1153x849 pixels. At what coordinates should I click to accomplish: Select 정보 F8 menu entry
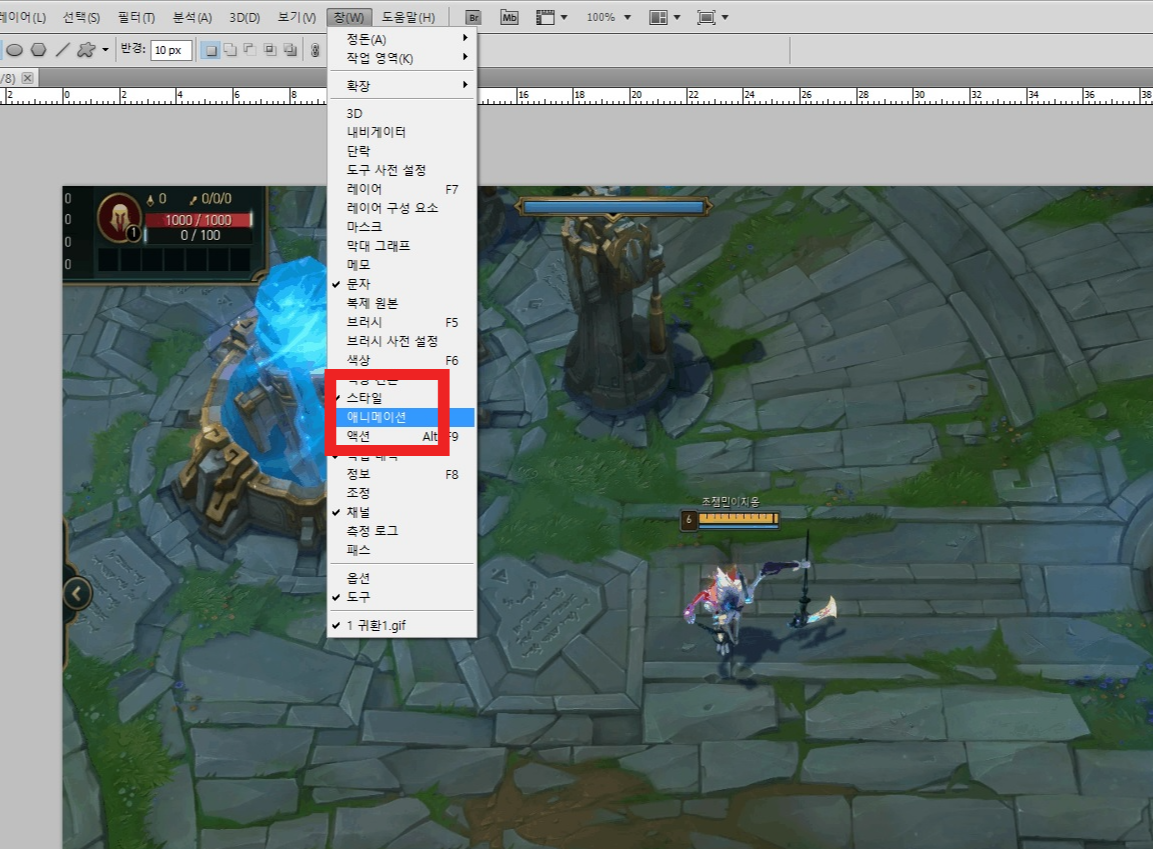click(x=402, y=474)
